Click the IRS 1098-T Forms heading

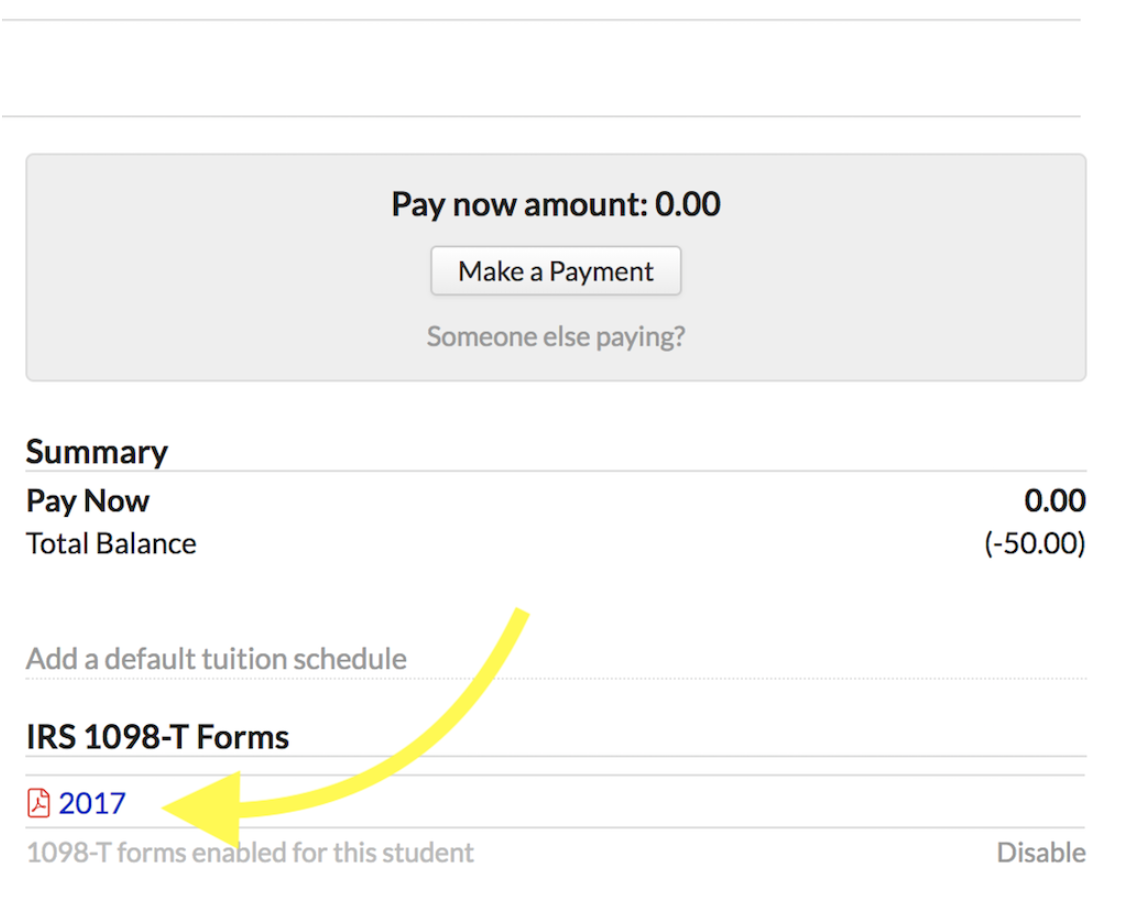157,737
